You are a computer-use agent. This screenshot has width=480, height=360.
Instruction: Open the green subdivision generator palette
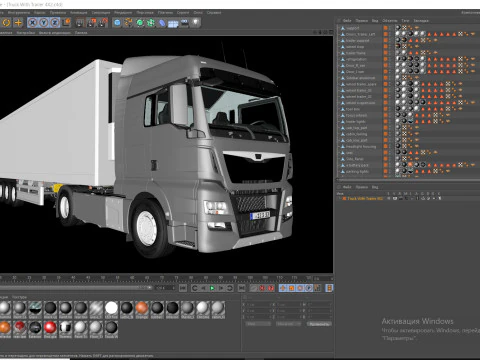point(140,23)
